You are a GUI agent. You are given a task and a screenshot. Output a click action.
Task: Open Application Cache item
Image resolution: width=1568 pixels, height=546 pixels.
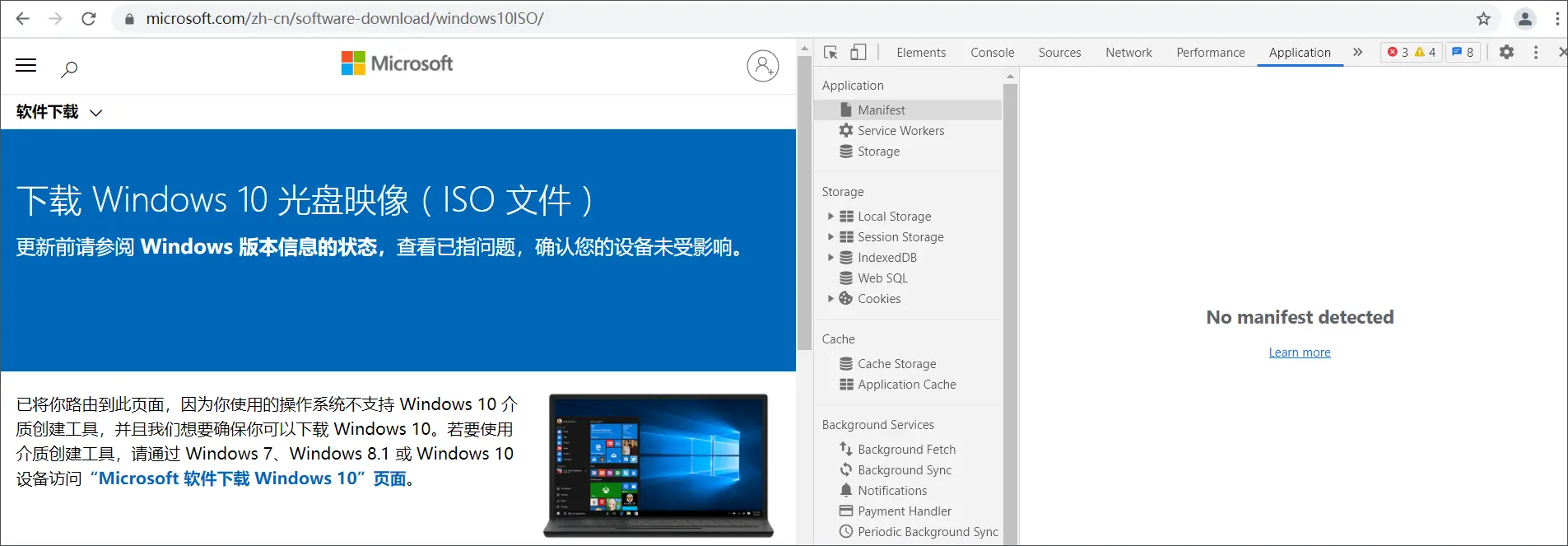click(x=906, y=384)
